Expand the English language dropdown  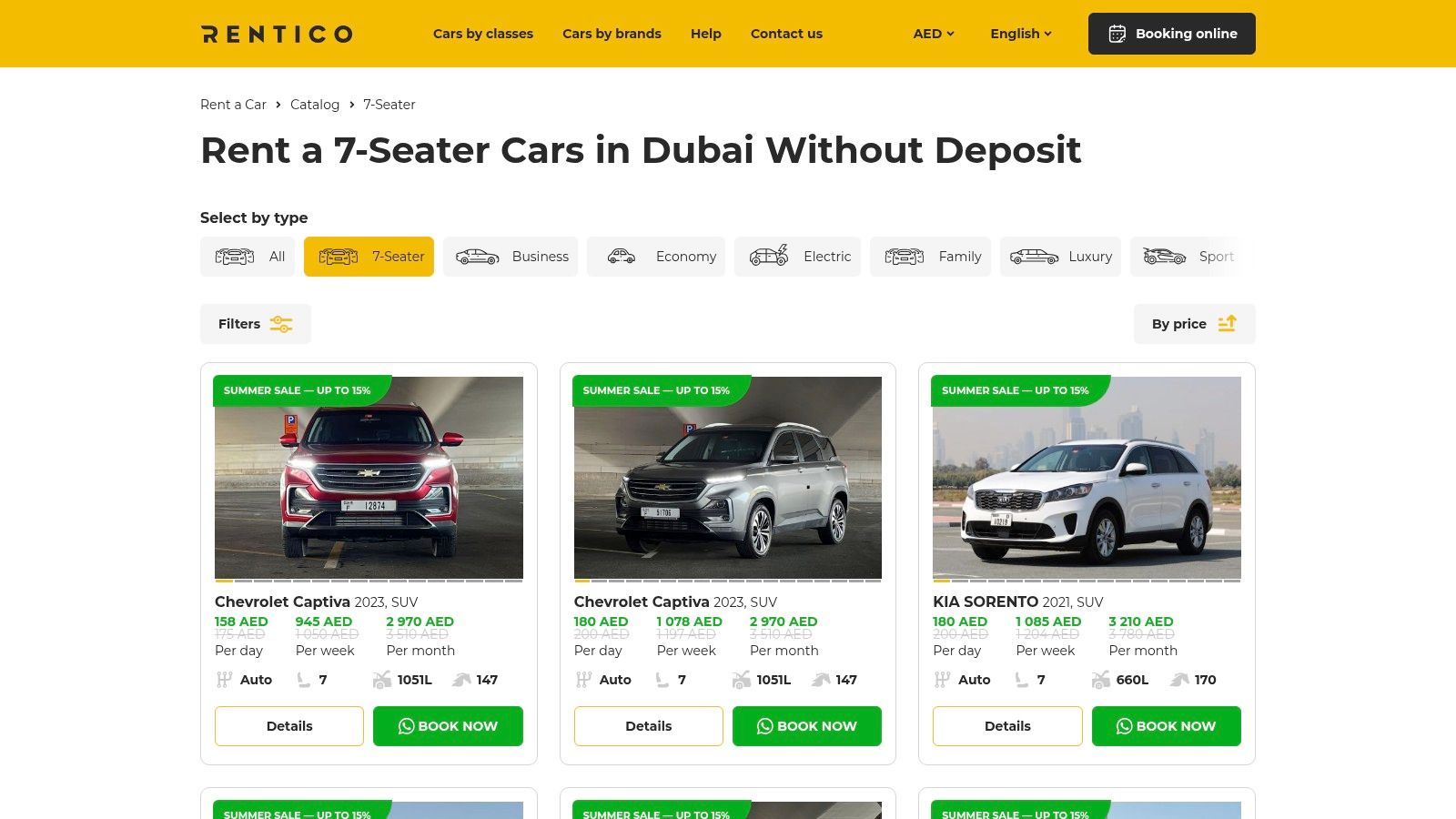click(x=1021, y=34)
